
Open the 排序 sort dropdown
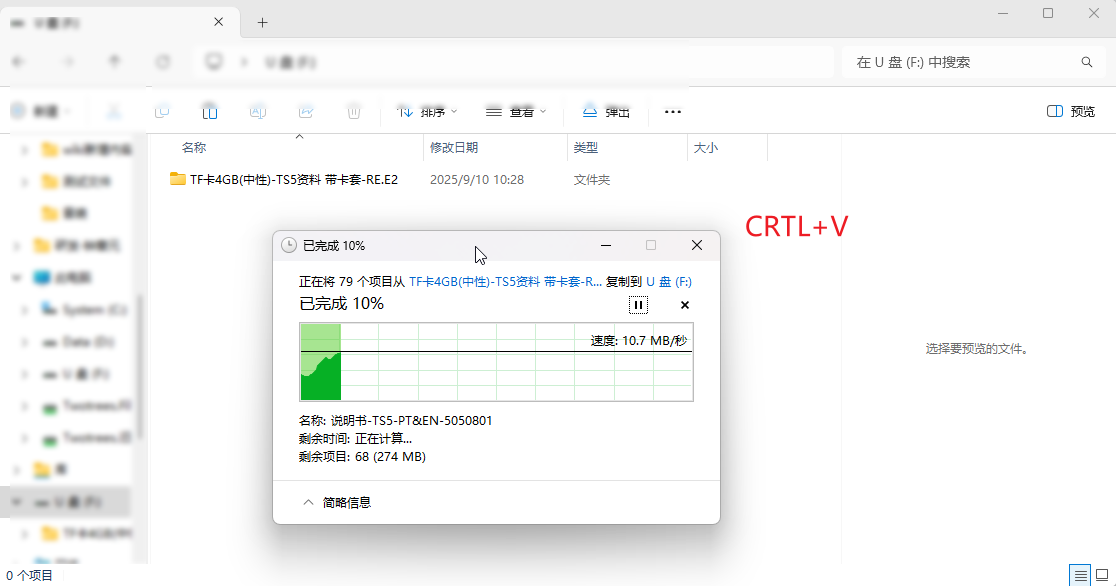tap(428, 112)
